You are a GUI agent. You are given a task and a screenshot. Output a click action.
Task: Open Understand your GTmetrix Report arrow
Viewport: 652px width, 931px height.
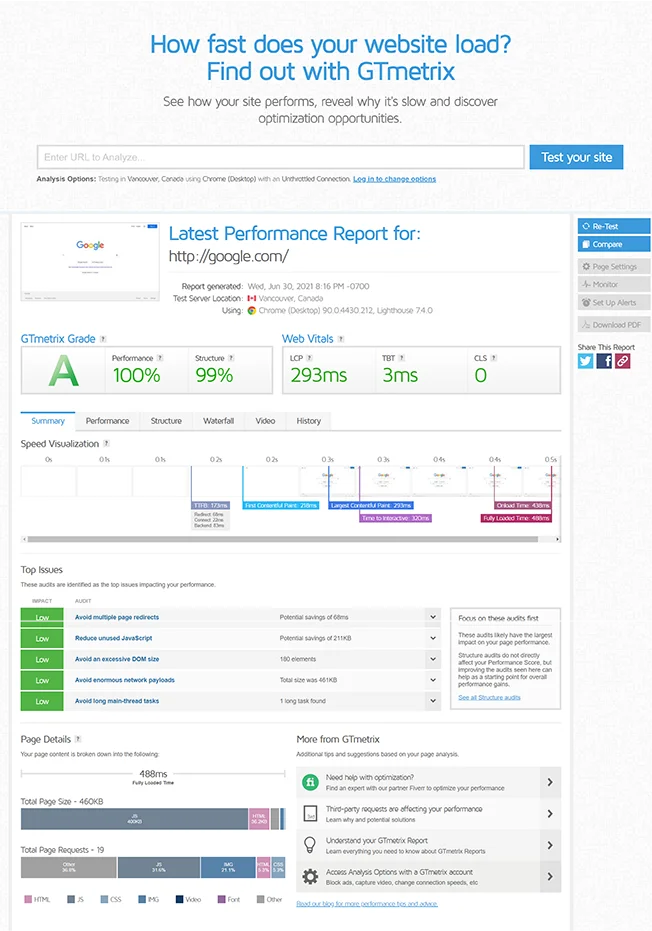tap(550, 846)
